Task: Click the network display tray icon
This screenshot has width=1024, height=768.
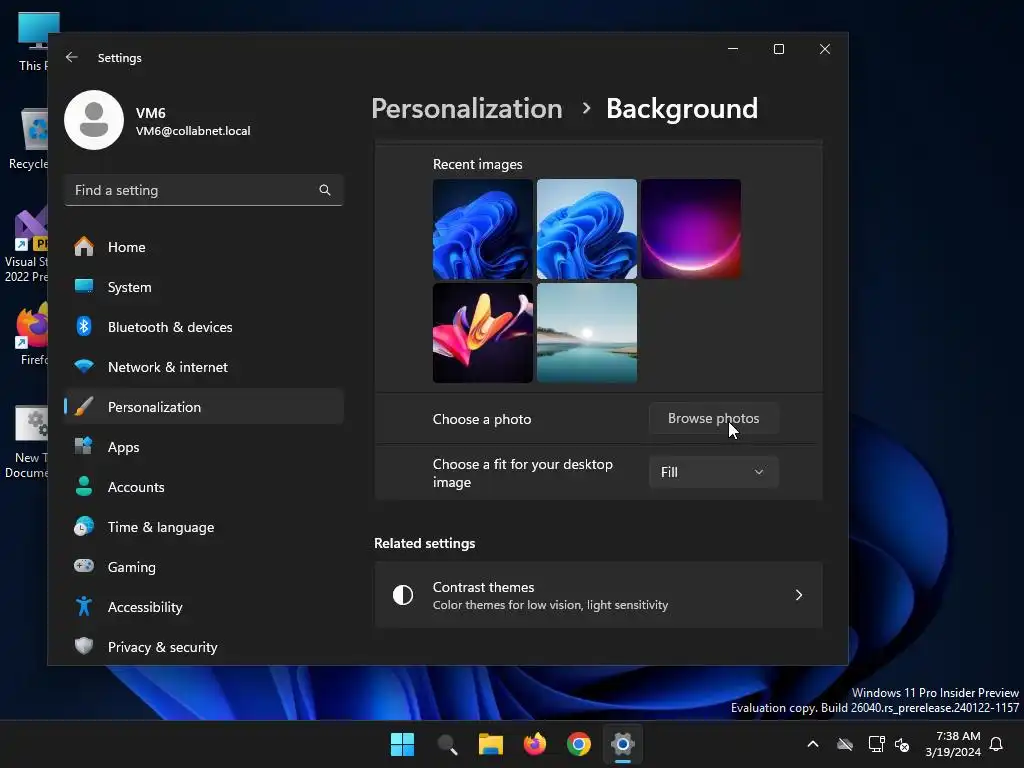Action: pos(876,744)
